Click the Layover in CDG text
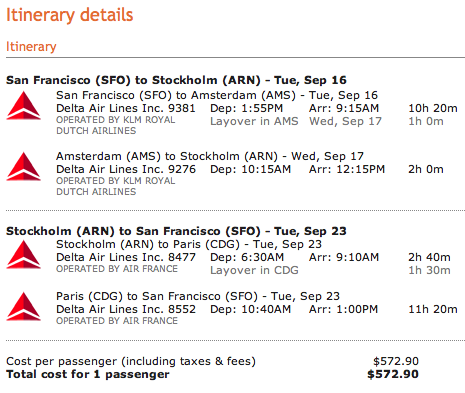The width and height of the screenshot is (465, 393). 254,270
